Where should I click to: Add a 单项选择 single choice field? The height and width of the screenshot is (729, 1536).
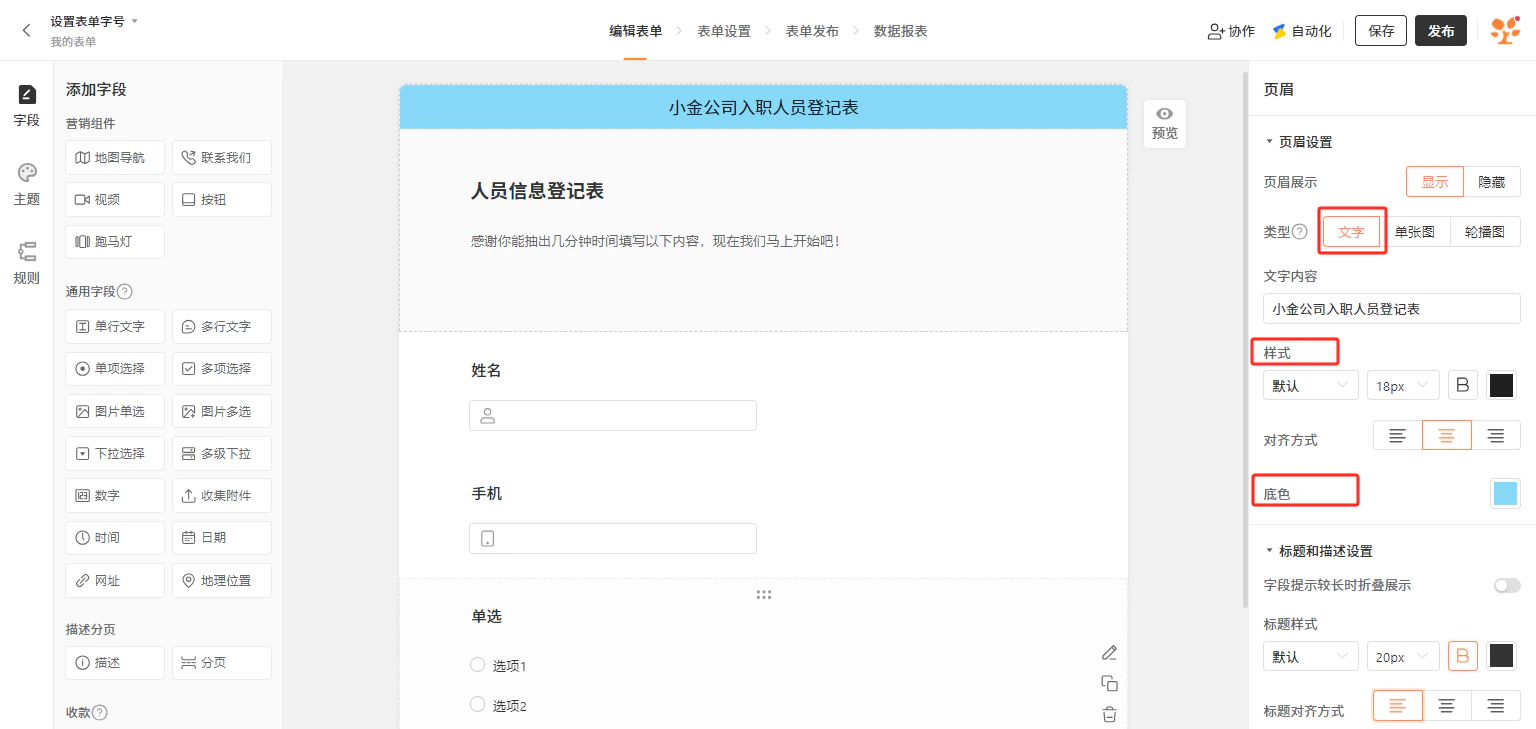(115, 368)
